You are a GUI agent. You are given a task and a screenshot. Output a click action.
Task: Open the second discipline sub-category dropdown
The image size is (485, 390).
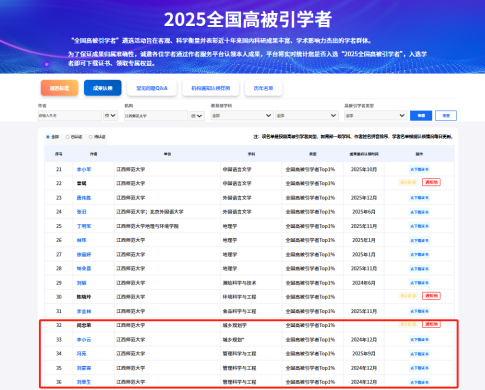(x=307, y=116)
